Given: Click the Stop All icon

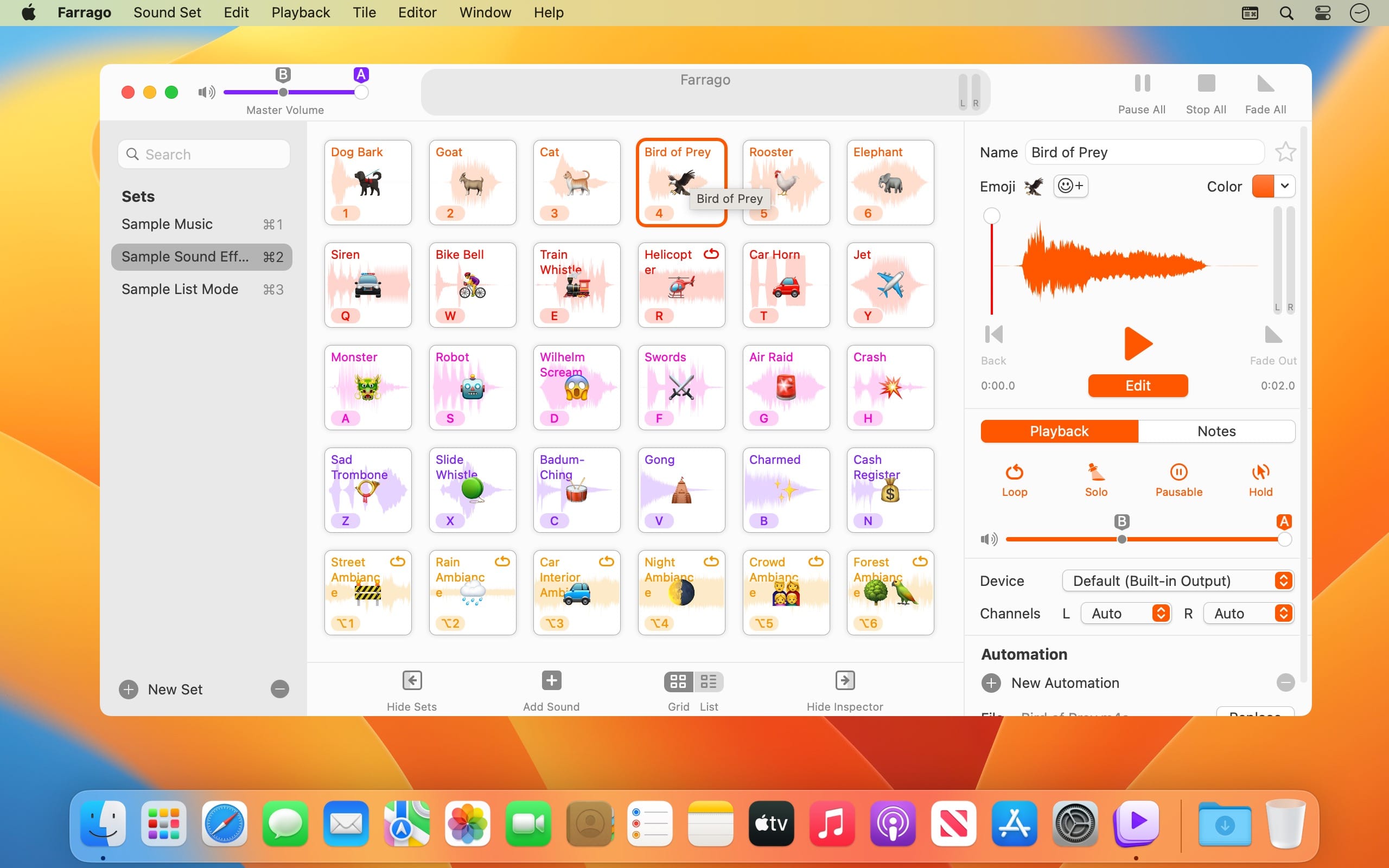Looking at the screenshot, I should coord(1206,84).
